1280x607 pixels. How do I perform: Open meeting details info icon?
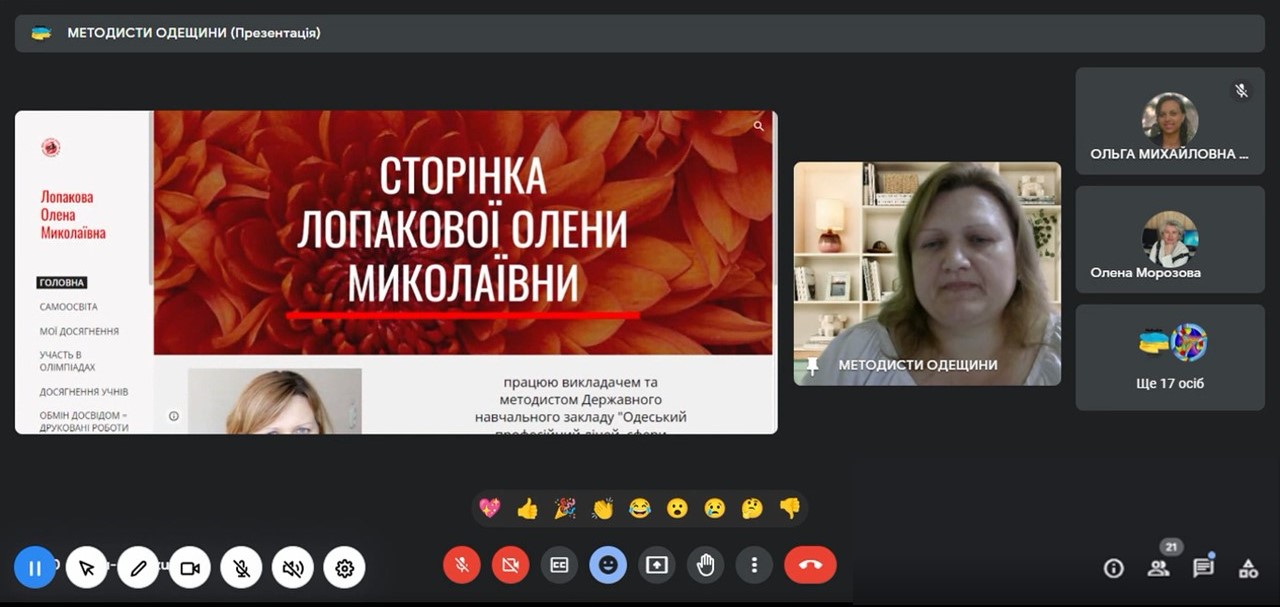1113,569
